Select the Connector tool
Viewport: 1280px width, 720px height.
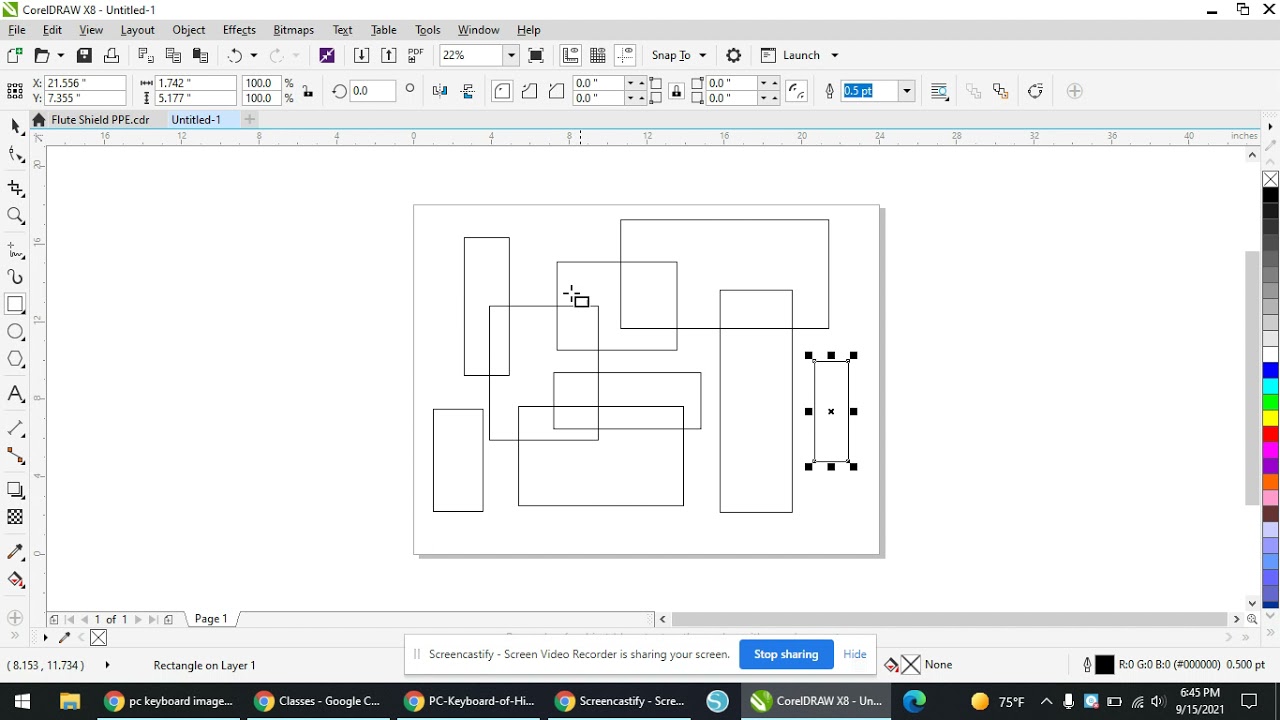point(15,456)
